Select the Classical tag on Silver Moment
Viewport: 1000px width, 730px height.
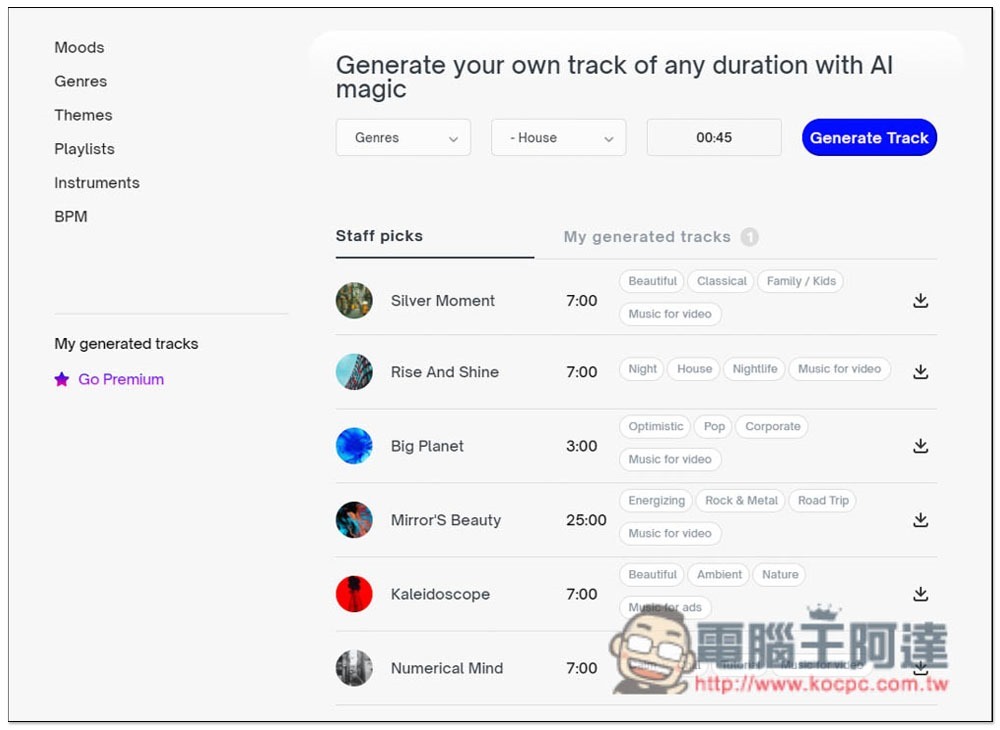(721, 281)
